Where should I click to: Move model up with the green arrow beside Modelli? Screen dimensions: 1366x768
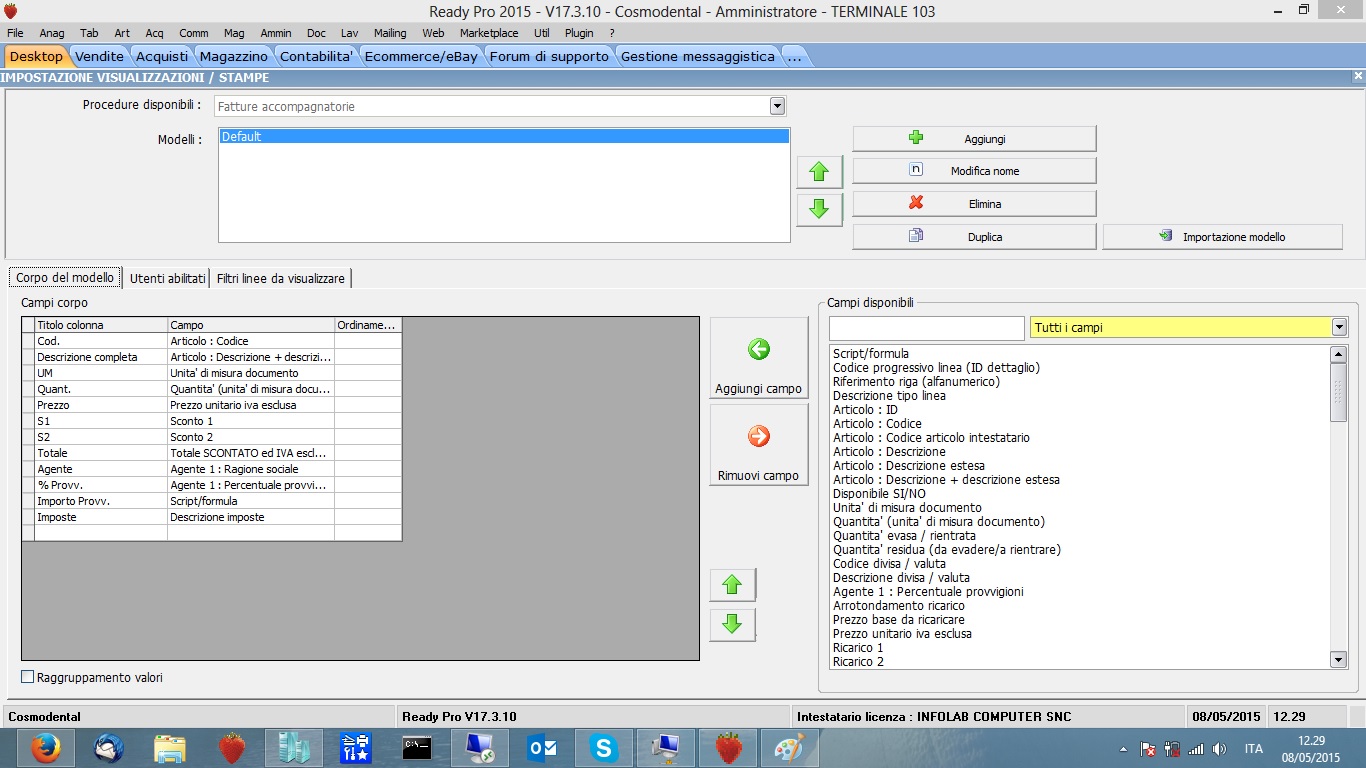(x=819, y=172)
